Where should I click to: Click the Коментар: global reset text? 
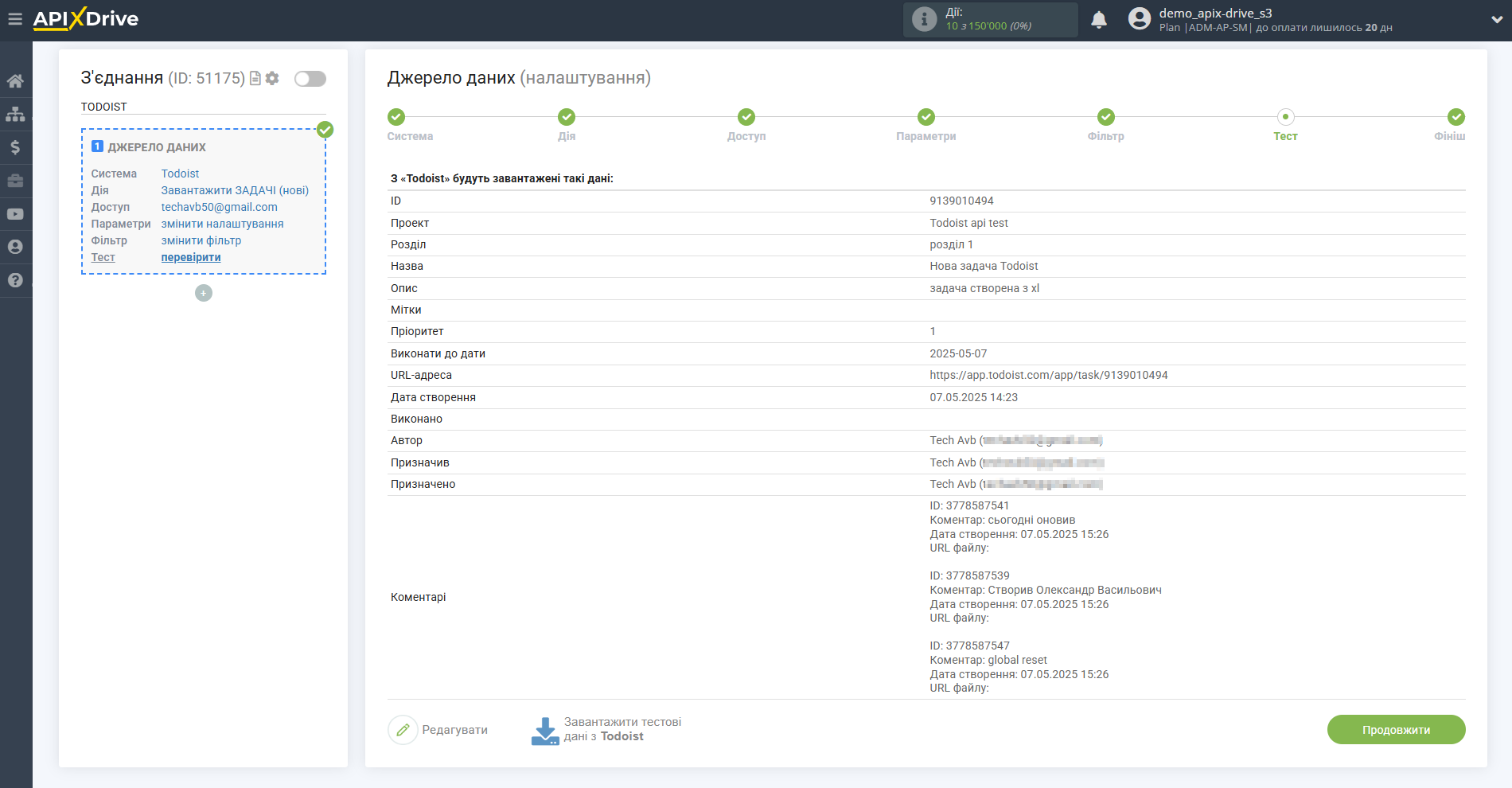(x=988, y=660)
